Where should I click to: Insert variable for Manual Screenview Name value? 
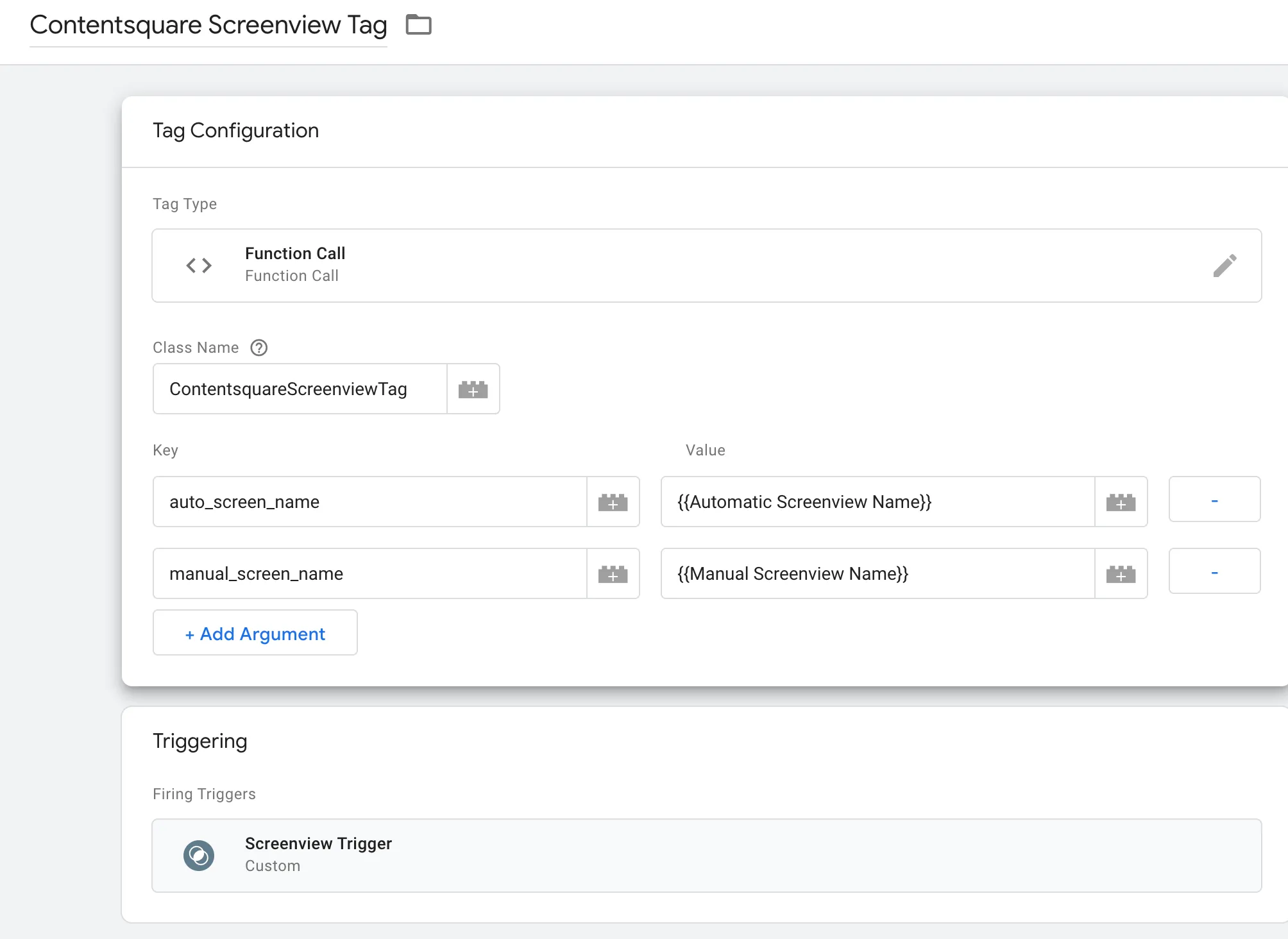point(1121,574)
